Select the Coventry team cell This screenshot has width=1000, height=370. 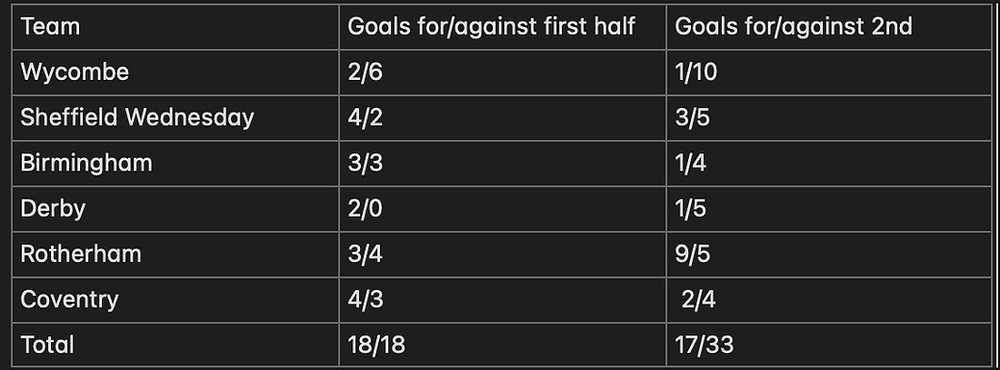pyautogui.click(x=175, y=300)
